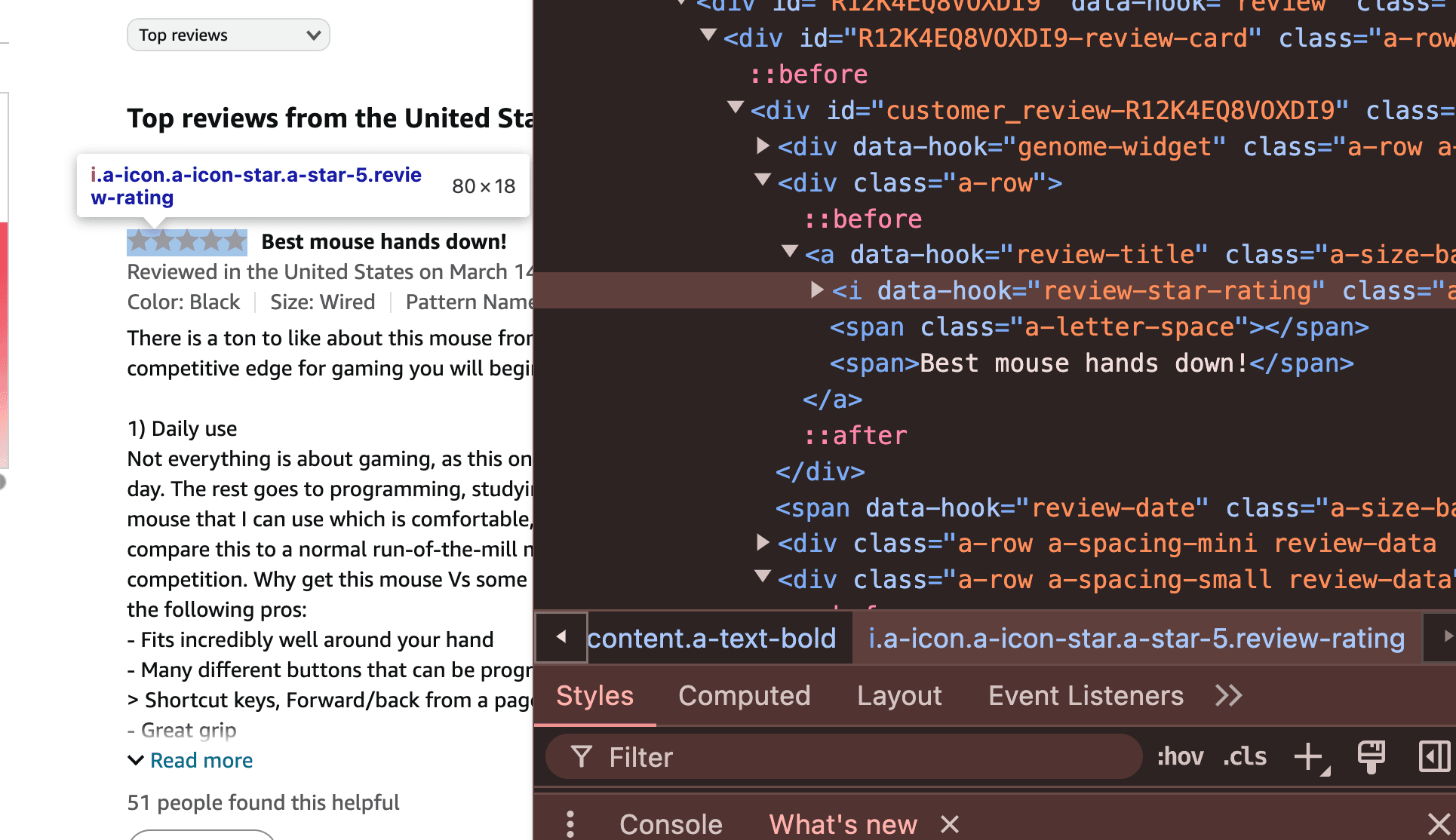Open the console drawer three-dot menu
1456x840 pixels.
570,824
